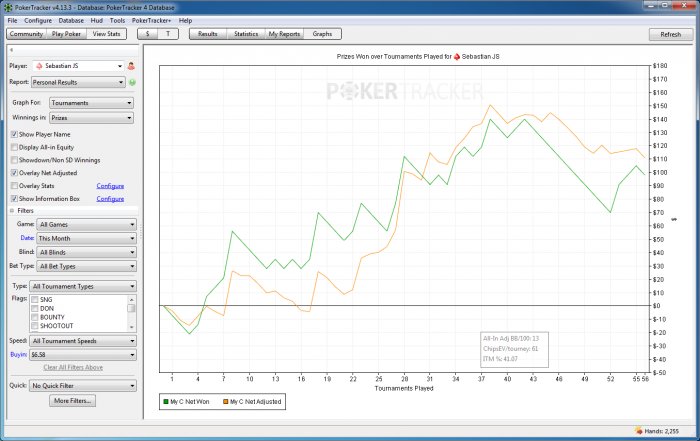Click the green icon next to Report dropdown
This screenshot has height=441, width=700.
point(132,82)
